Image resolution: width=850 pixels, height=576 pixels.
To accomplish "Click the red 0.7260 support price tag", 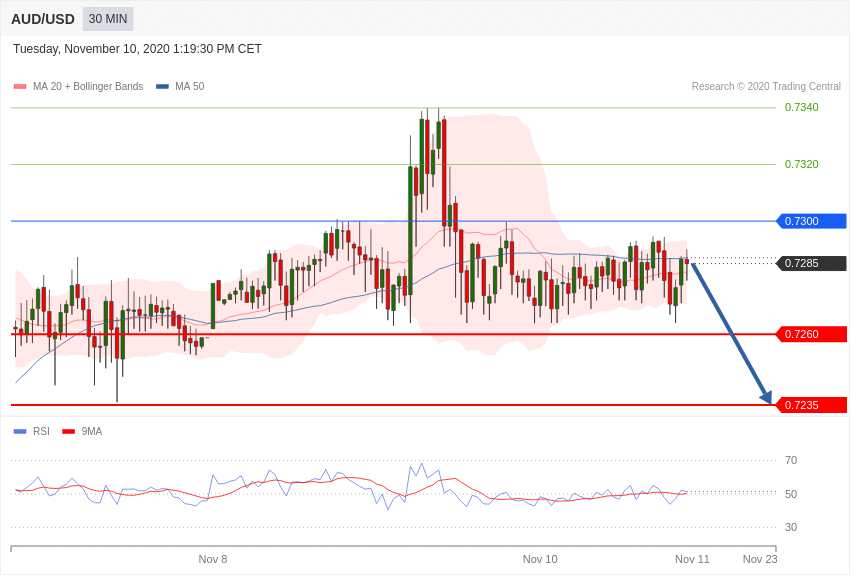I will (812, 334).
